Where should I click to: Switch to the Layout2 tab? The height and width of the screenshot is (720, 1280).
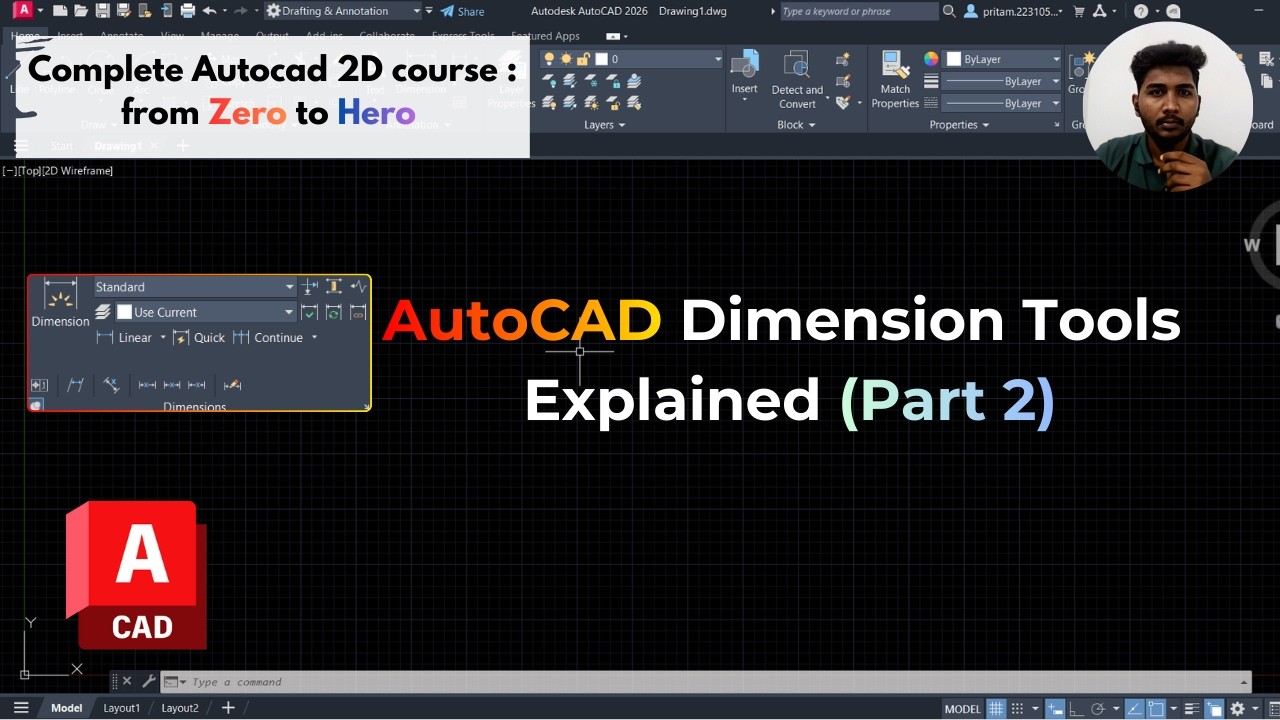180,708
